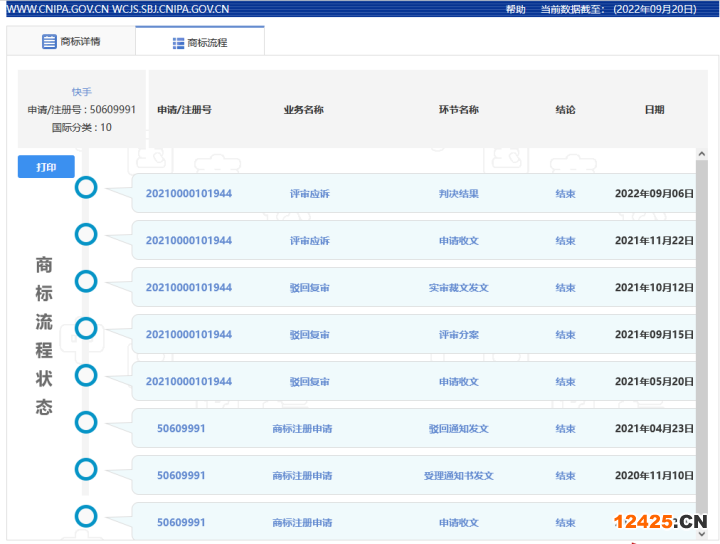Click timeline circle for 2021年10月12日 row
Image resolution: width=720 pixels, height=544 pixels.
(86, 281)
